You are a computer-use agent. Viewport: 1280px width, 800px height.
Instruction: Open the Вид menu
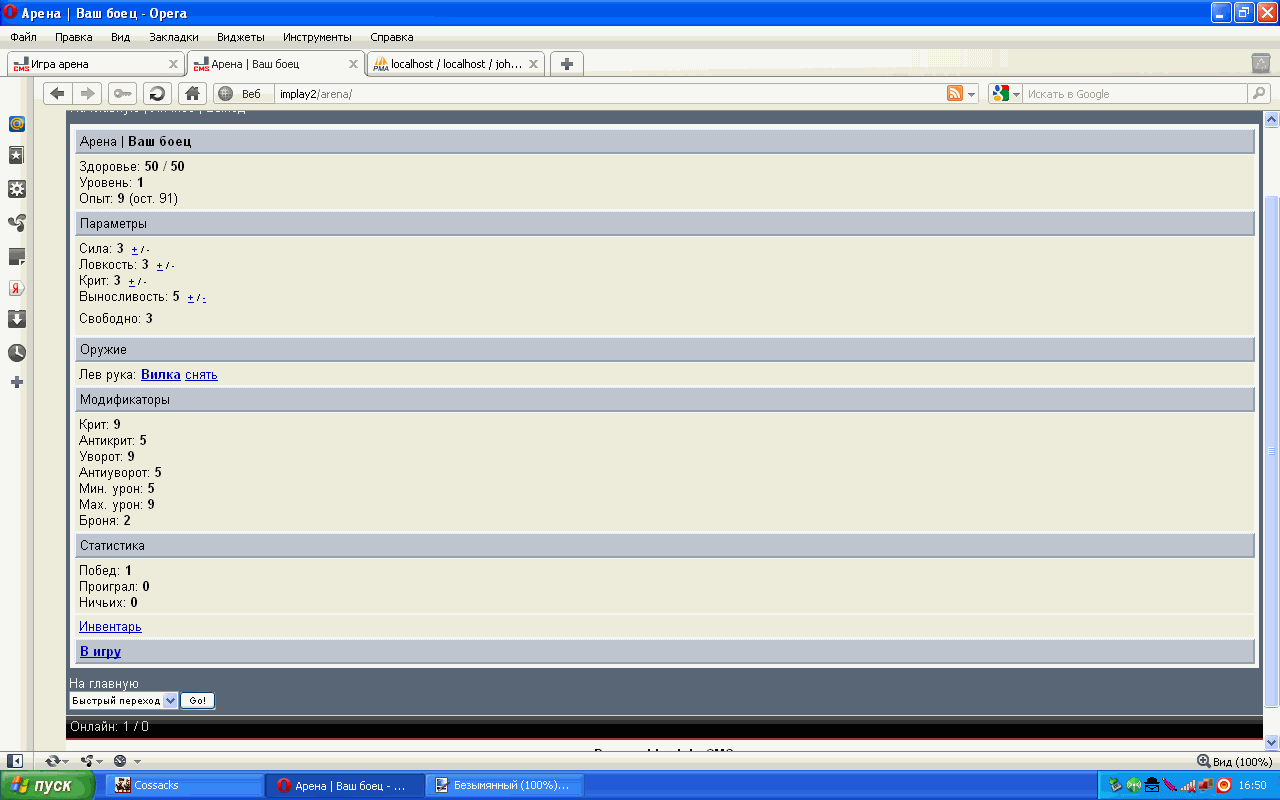click(121, 37)
